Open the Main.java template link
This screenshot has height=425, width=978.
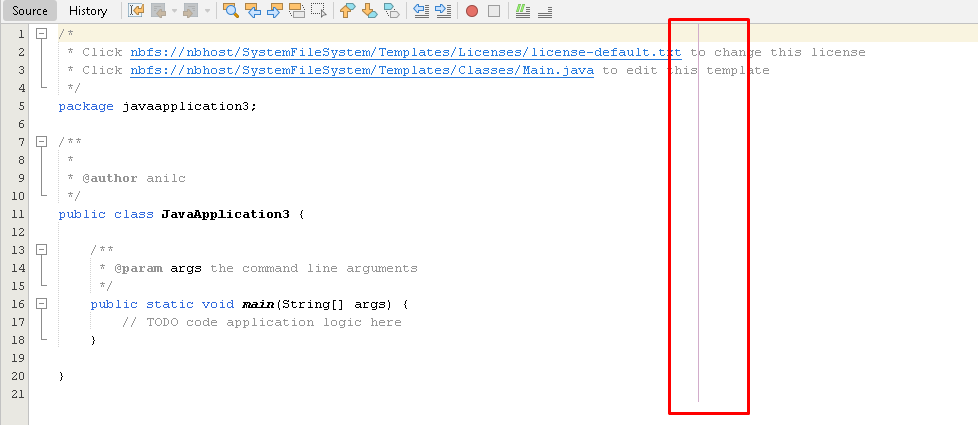[362, 71]
